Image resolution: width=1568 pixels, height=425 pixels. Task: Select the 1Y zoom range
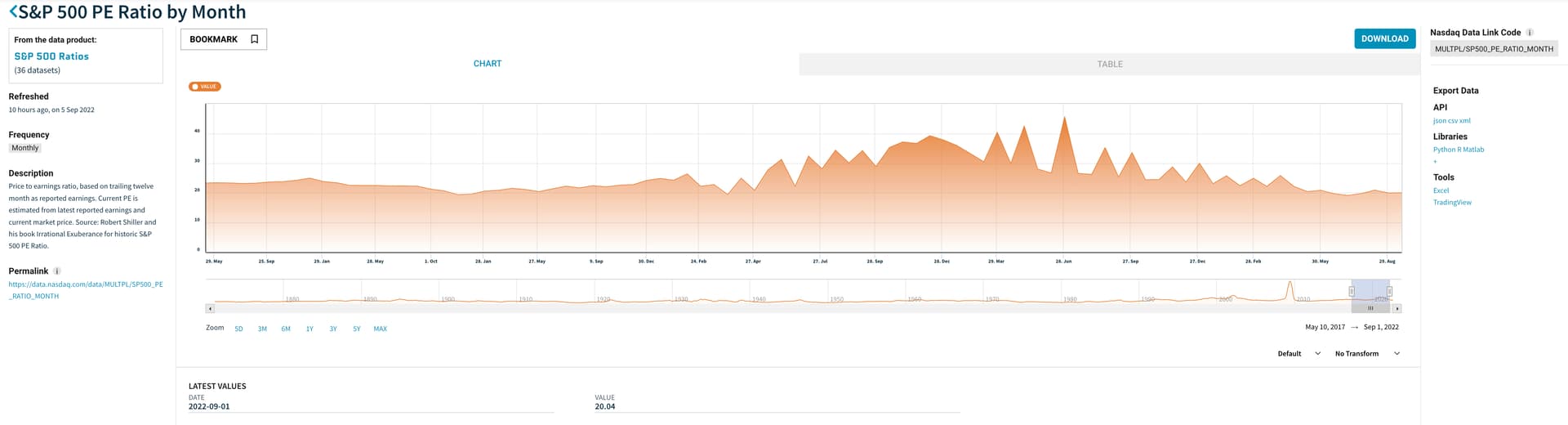click(x=310, y=329)
